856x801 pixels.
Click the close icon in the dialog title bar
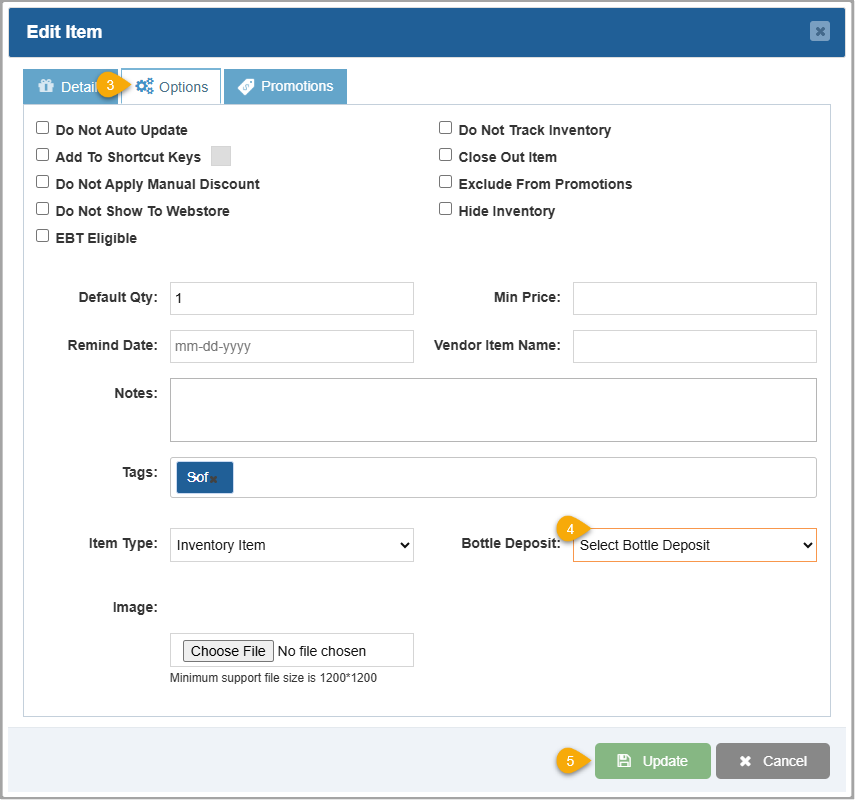coord(820,31)
